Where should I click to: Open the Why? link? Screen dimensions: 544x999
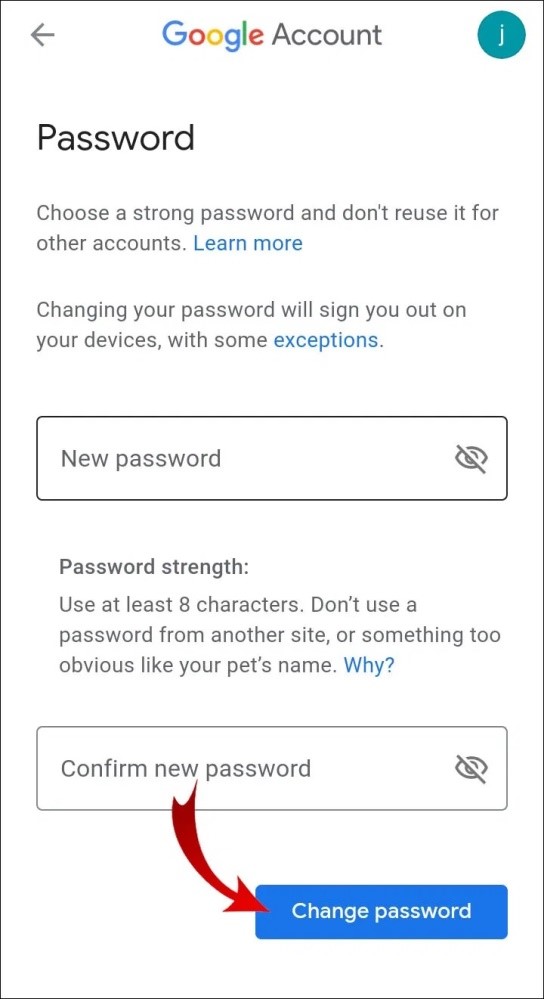(x=369, y=665)
